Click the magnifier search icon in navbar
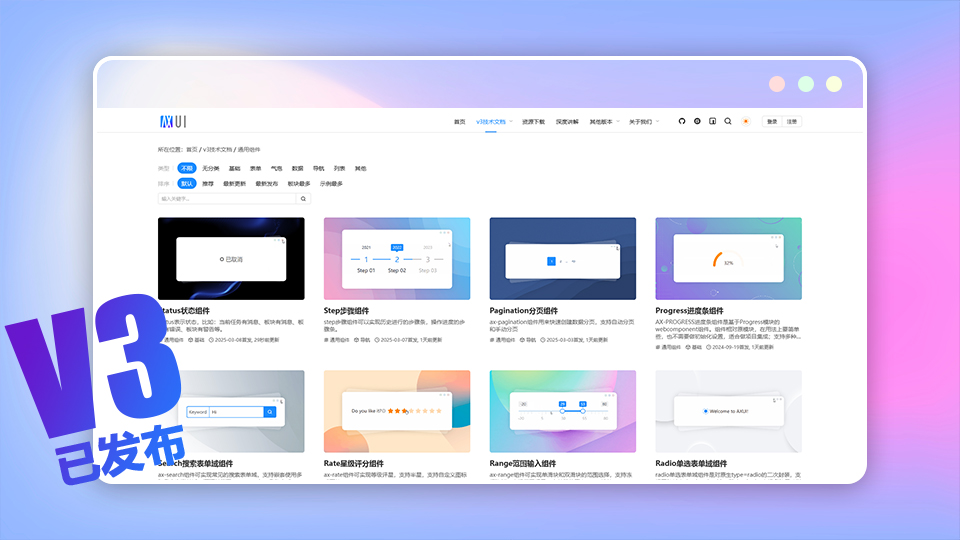This screenshot has width=960, height=540. 728,121
